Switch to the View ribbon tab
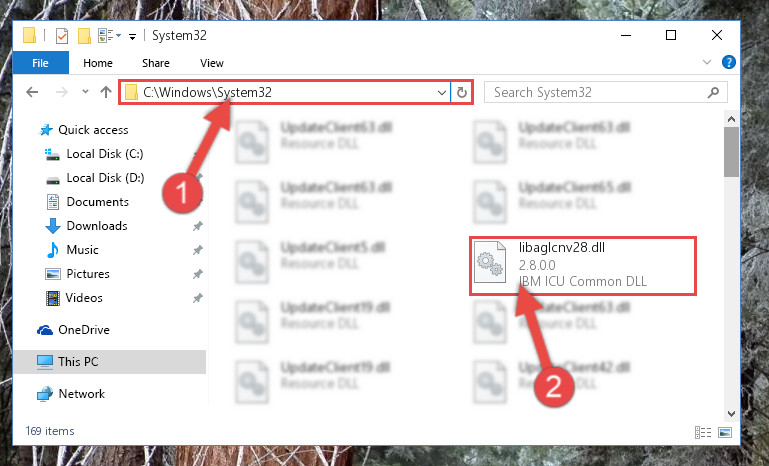Image resolution: width=769 pixels, height=466 pixels. 212,63
